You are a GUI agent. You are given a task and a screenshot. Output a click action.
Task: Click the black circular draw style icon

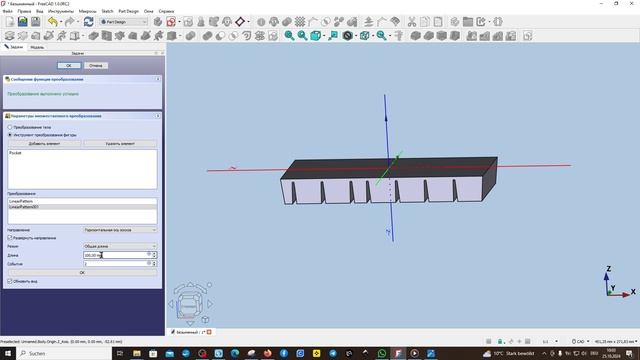click(x=347, y=36)
